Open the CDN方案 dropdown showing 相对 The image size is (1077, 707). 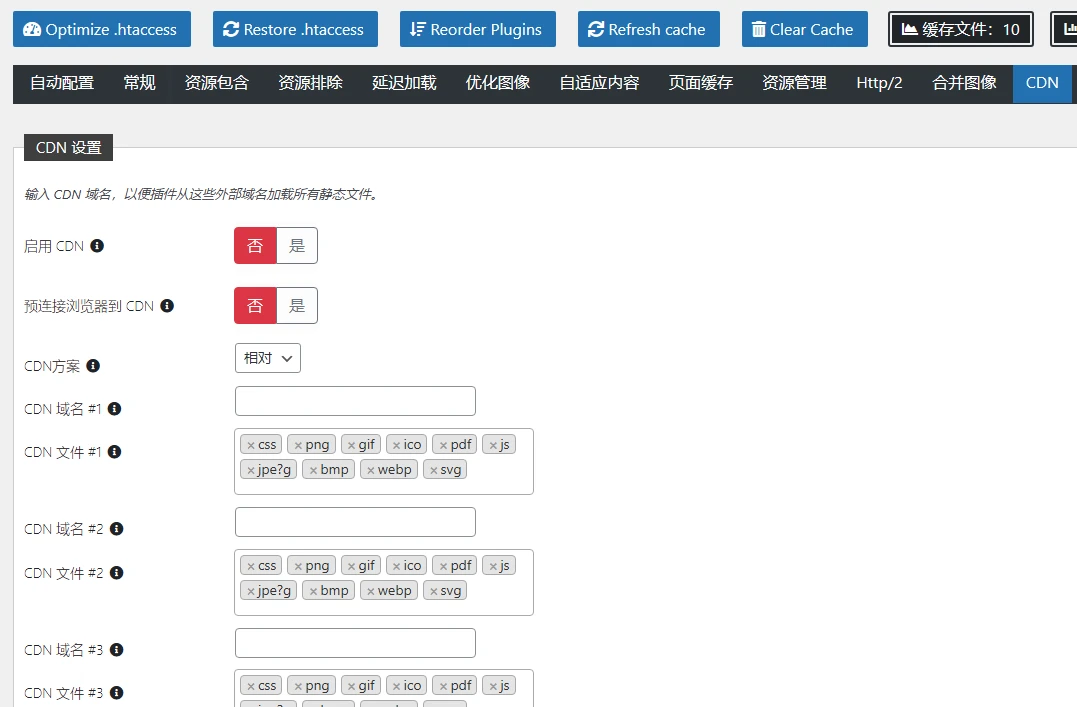[267, 357]
